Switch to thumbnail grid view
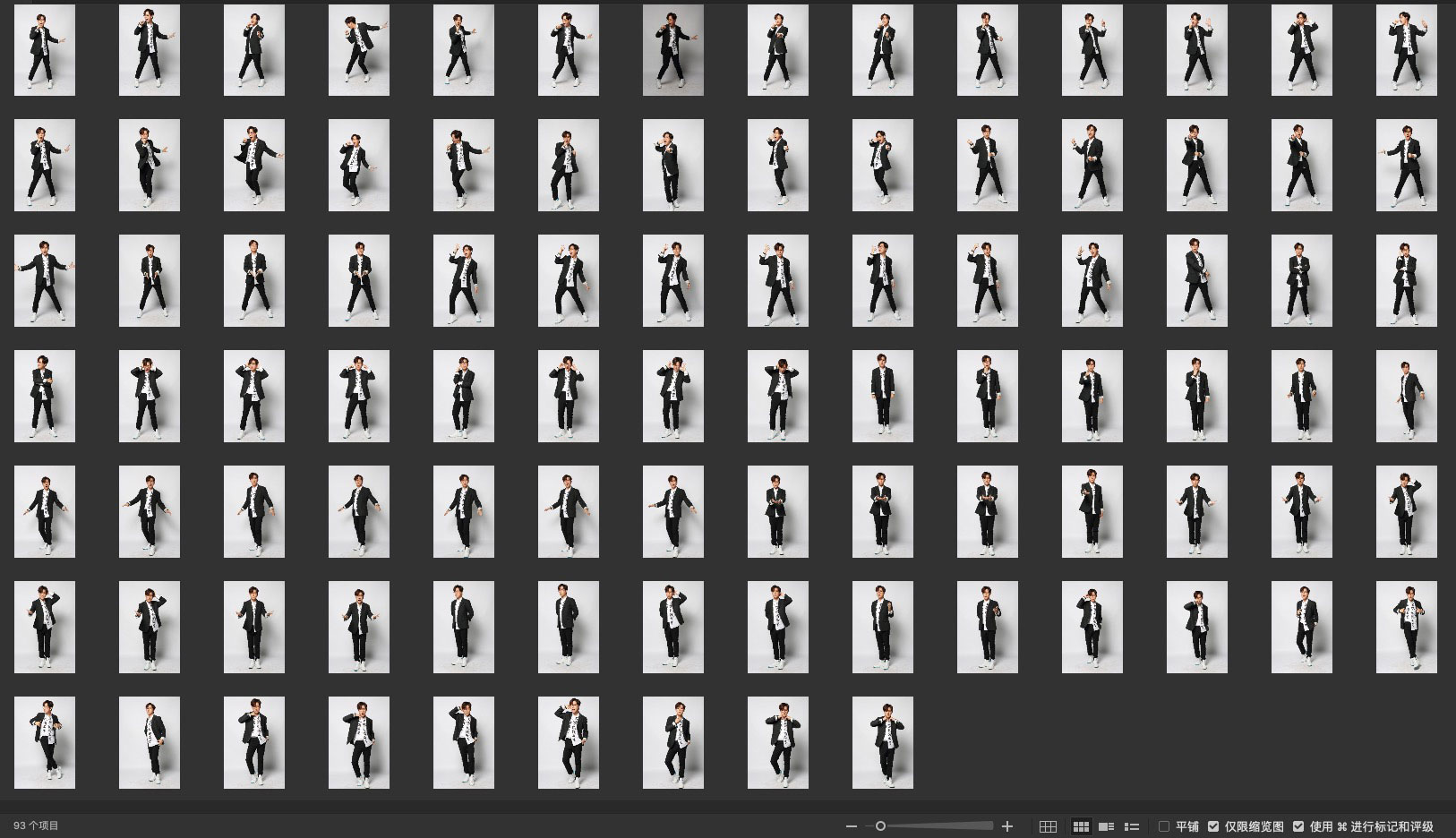Viewport: 1456px width, 838px height. click(x=1081, y=826)
